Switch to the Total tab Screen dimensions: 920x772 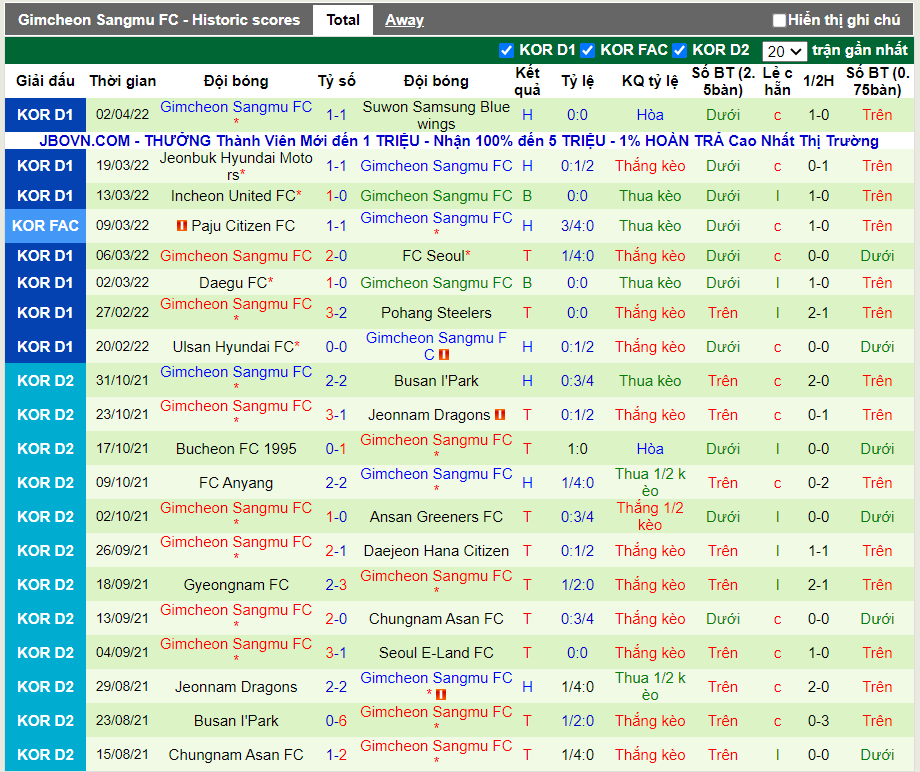pos(343,20)
